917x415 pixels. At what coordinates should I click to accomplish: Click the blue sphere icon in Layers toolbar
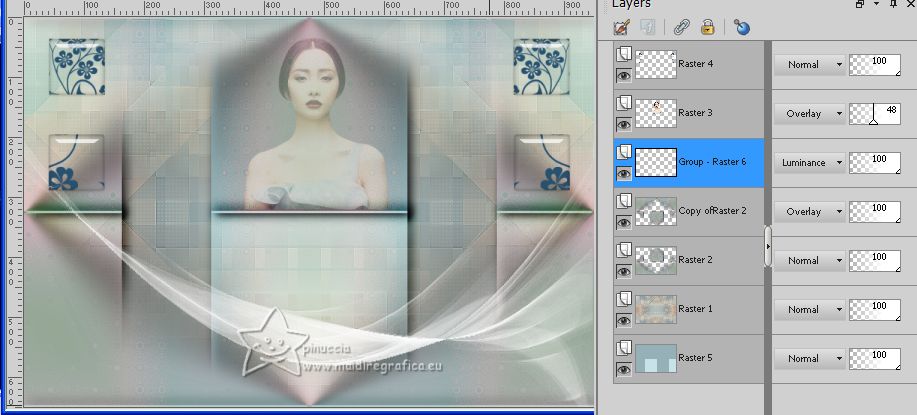point(742,27)
